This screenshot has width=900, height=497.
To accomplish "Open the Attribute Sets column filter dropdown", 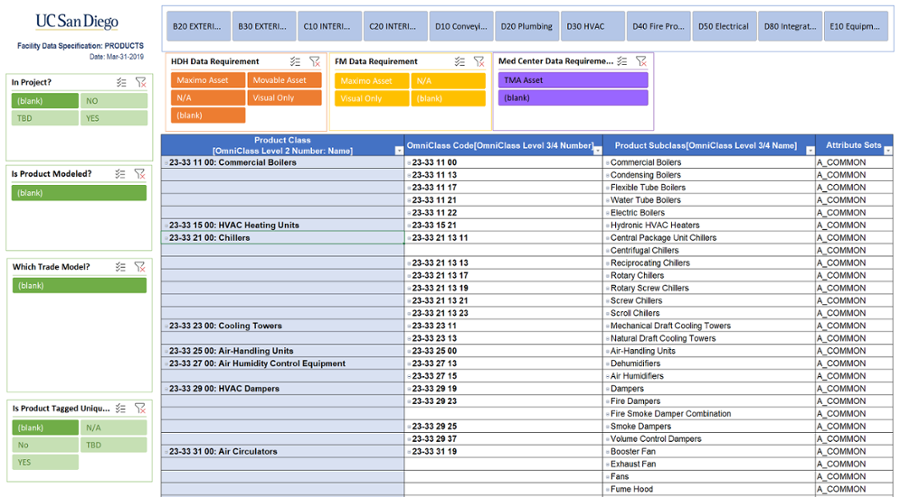I will coord(888,150).
